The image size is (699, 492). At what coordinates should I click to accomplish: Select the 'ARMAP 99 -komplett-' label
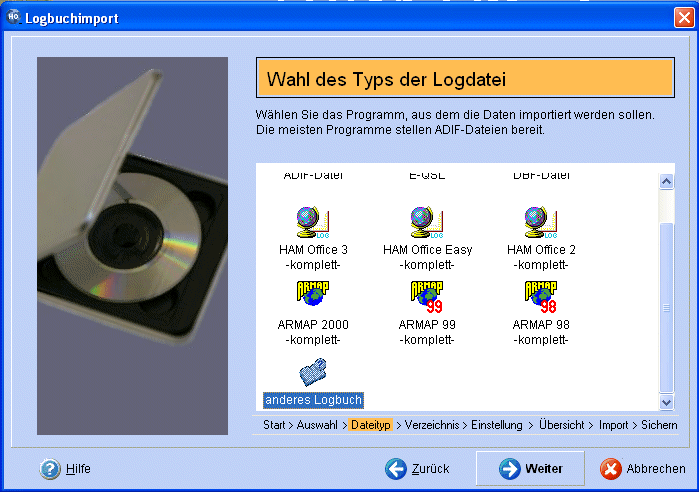(x=427, y=332)
